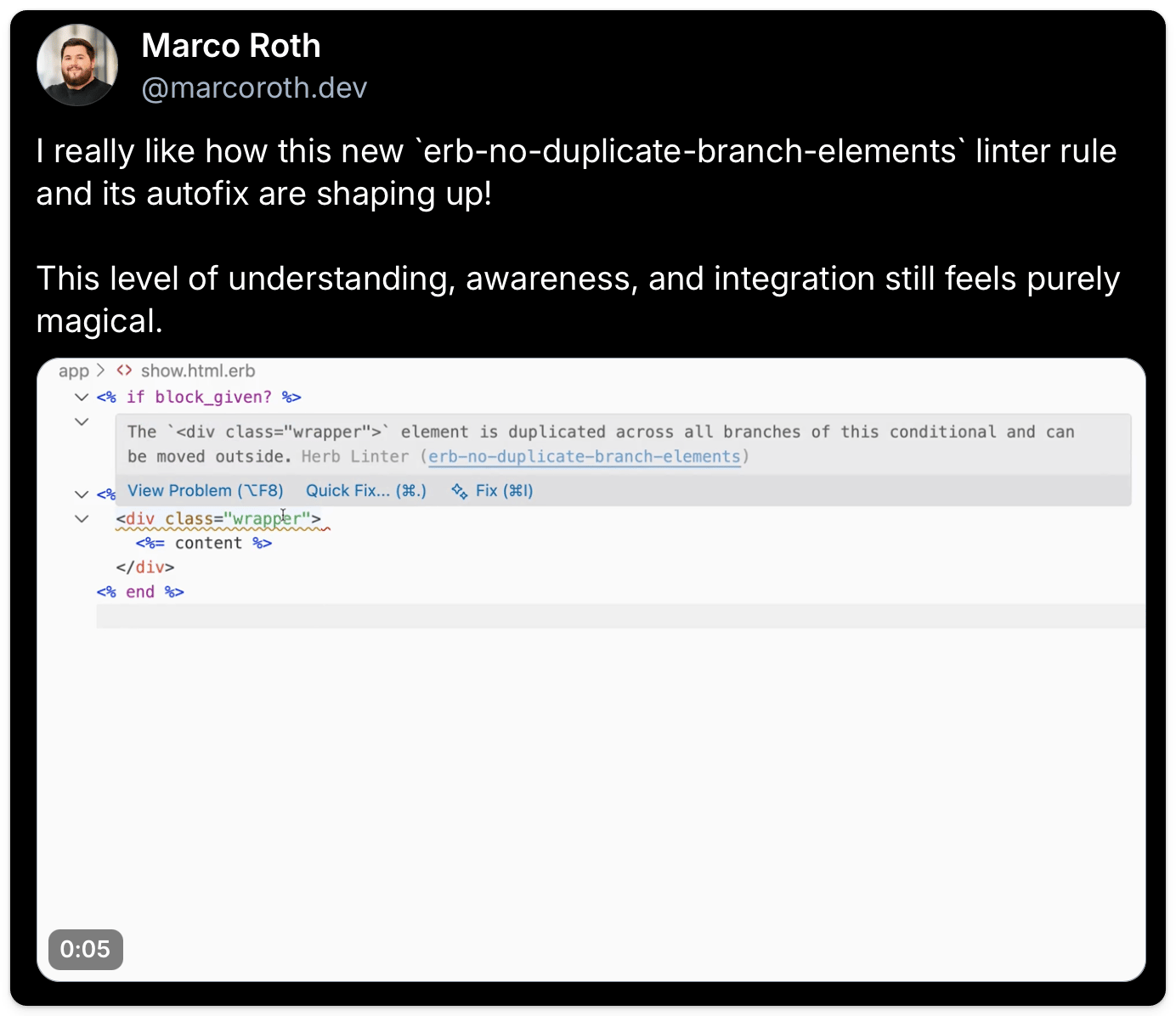Click the breadcrumb chevron after "app"
The height and width of the screenshot is (1016, 1176).
point(101,370)
